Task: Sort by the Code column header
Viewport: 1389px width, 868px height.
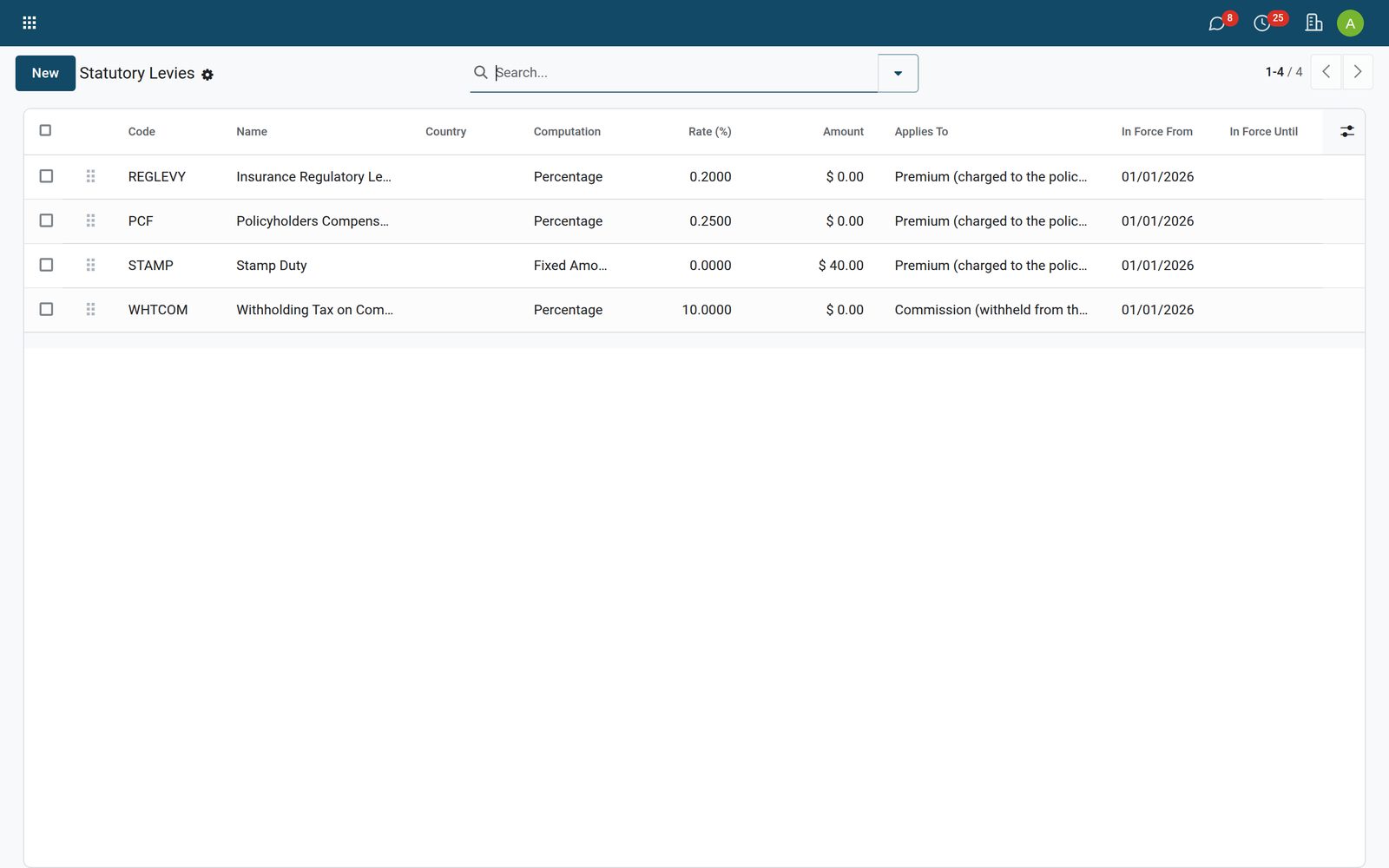Action: [x=142, y=132]
